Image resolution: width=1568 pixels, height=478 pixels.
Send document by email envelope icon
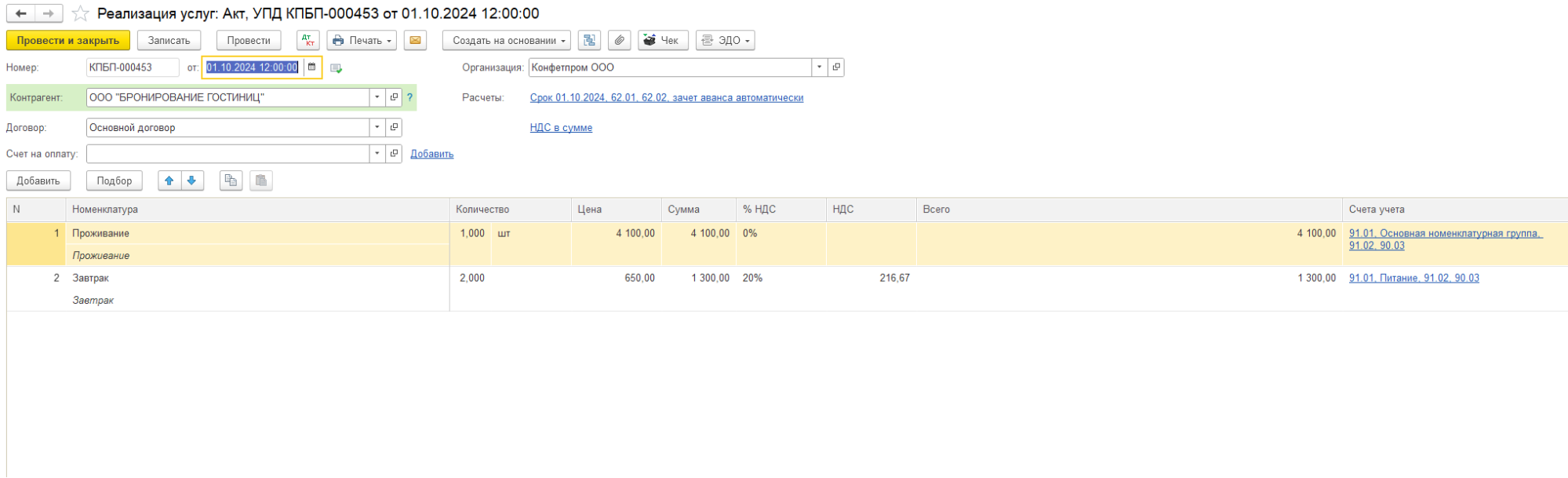click(416, 40)
